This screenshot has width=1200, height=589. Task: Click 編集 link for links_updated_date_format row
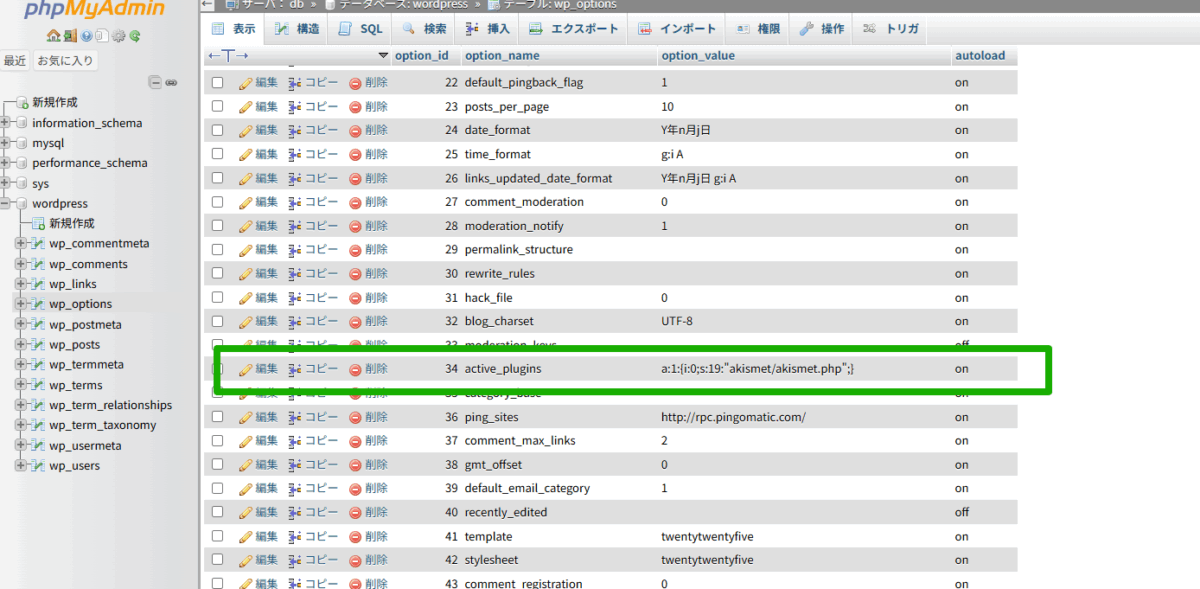click(x=266, y=178)
